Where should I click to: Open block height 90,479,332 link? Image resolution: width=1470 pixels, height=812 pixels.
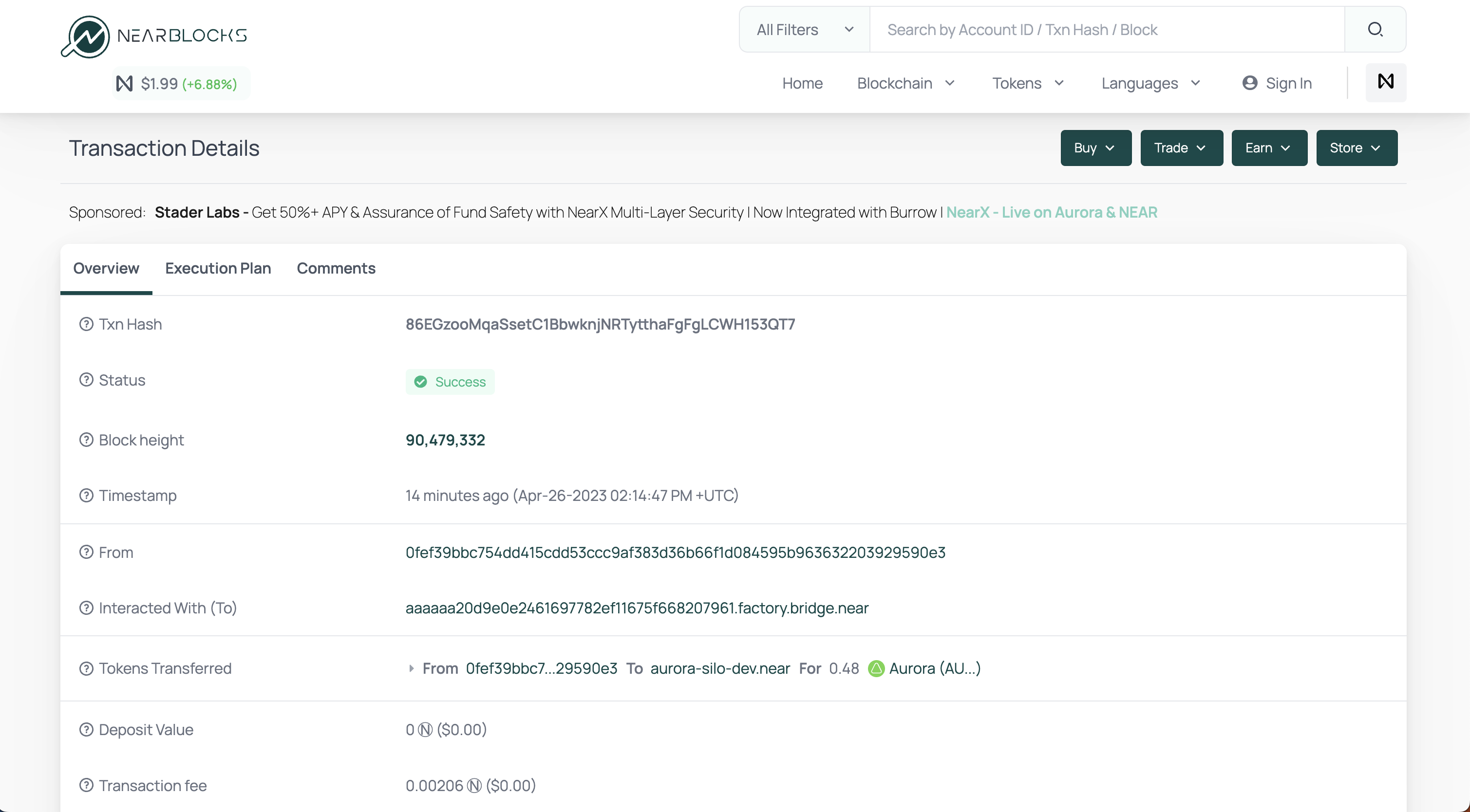[x=445, y=440]
